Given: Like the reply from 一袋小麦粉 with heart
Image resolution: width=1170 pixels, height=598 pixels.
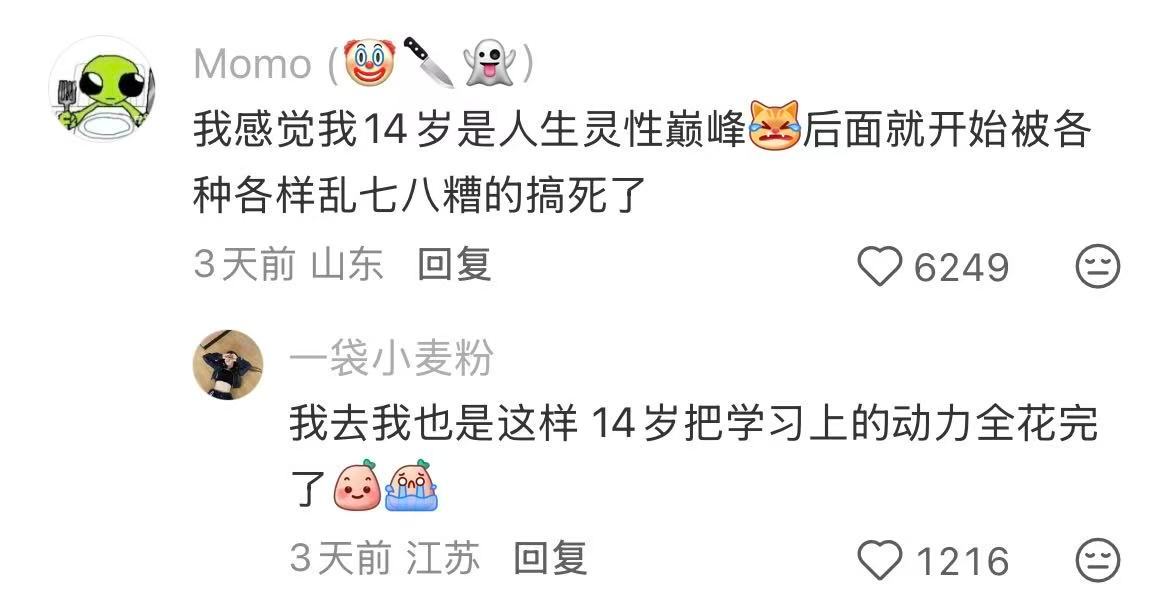Looking at the screenshot, I should 880,561.
